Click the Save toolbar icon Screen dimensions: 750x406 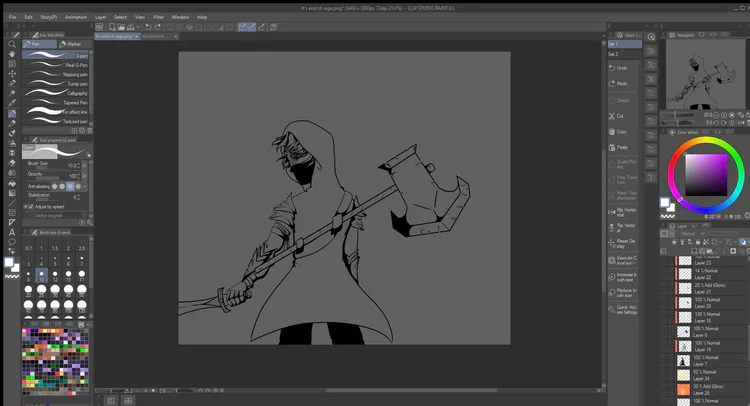(x=130, y=27)
